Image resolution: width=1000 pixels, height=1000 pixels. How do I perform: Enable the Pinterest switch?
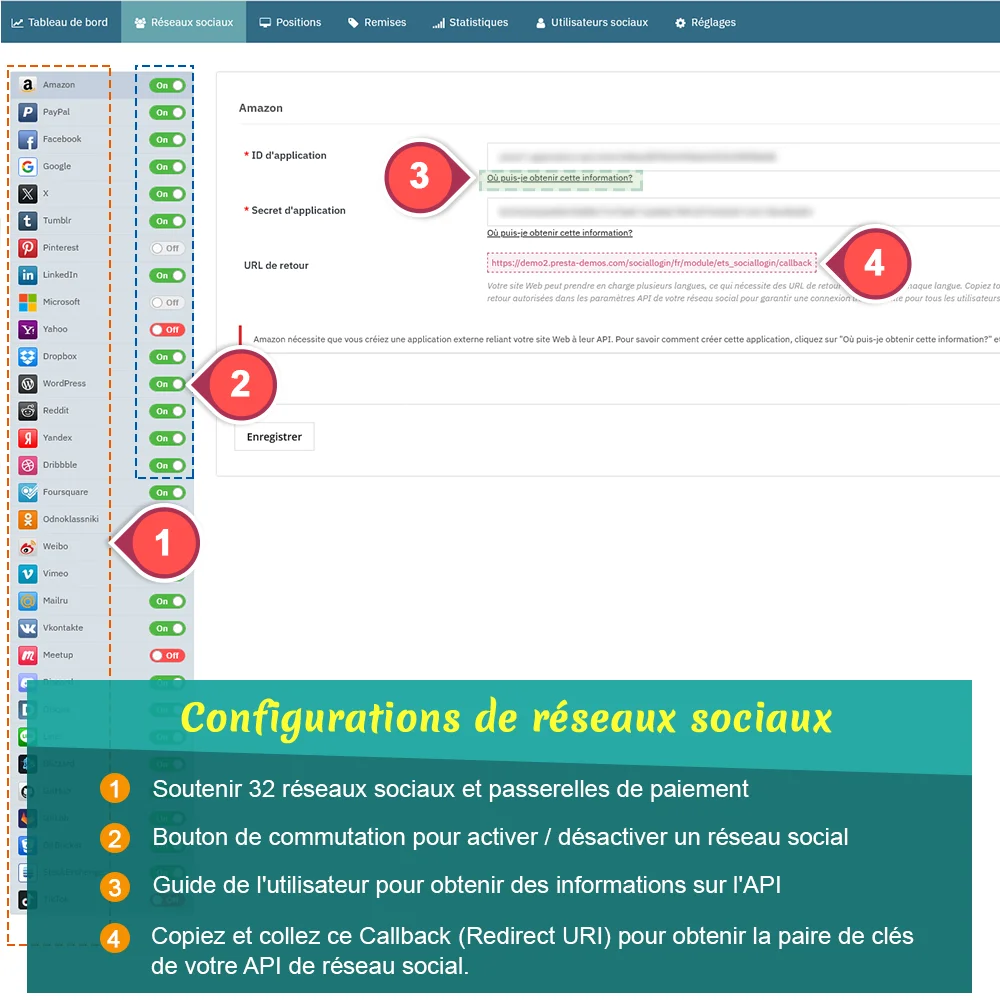coord(167,248)
